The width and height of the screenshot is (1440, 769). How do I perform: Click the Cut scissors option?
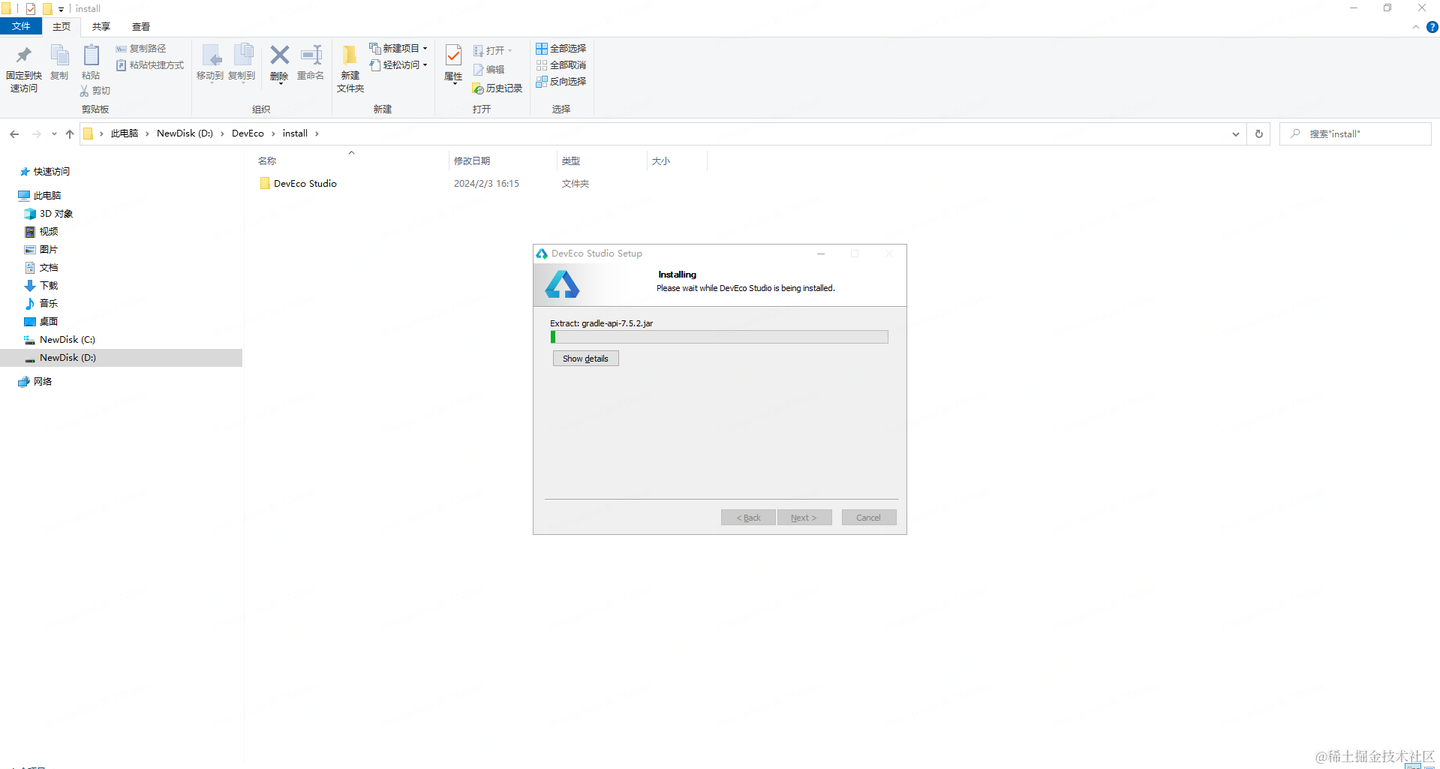tap(95, 90)
